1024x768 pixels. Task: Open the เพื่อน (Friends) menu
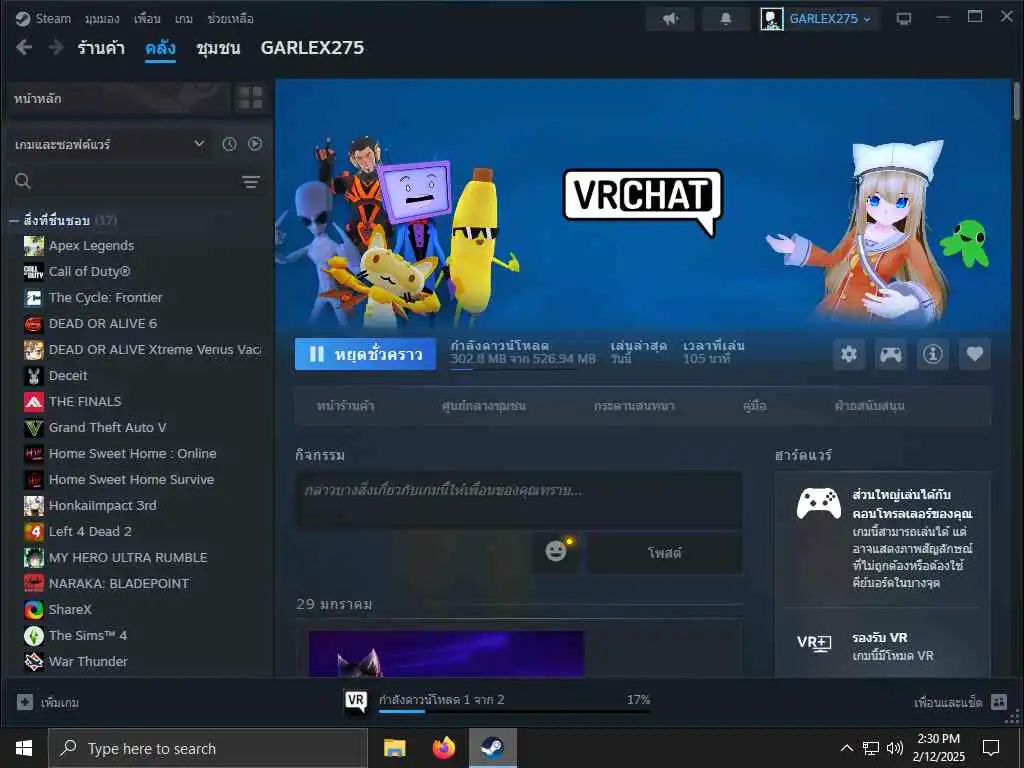click(x=147, y=19)
